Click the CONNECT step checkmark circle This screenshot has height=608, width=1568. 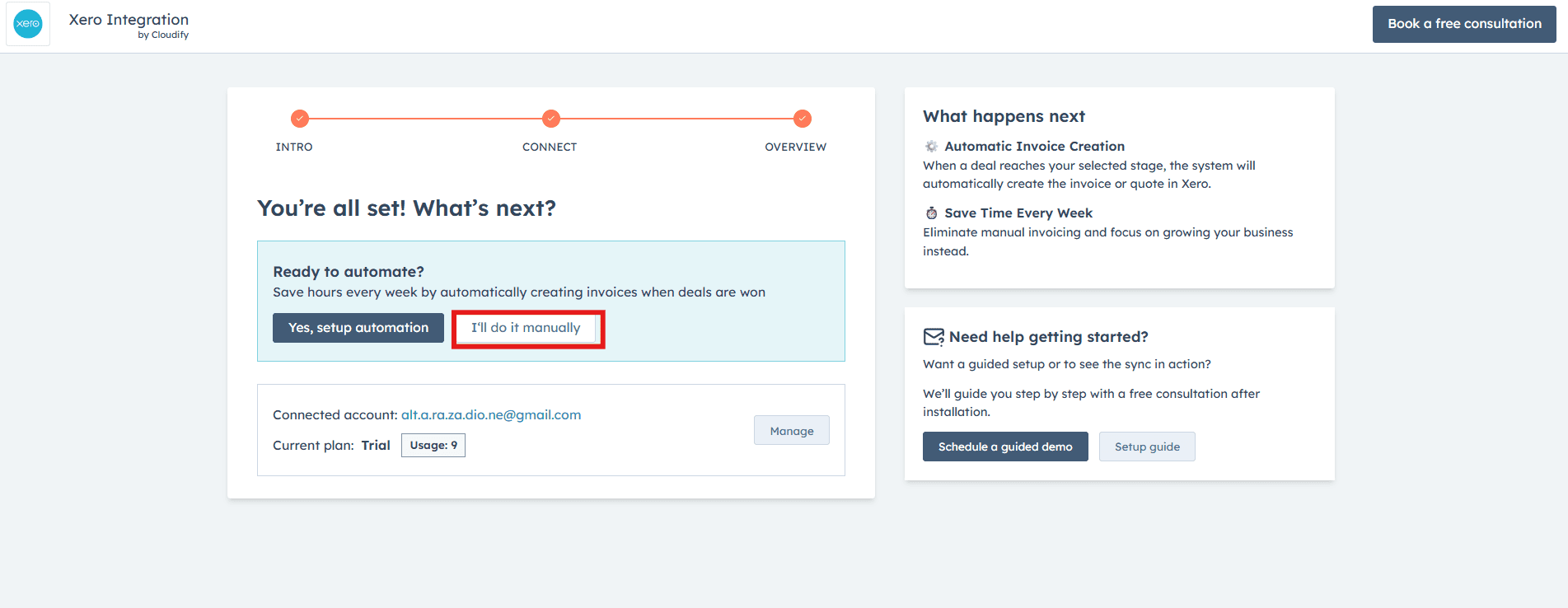point(551,119)
